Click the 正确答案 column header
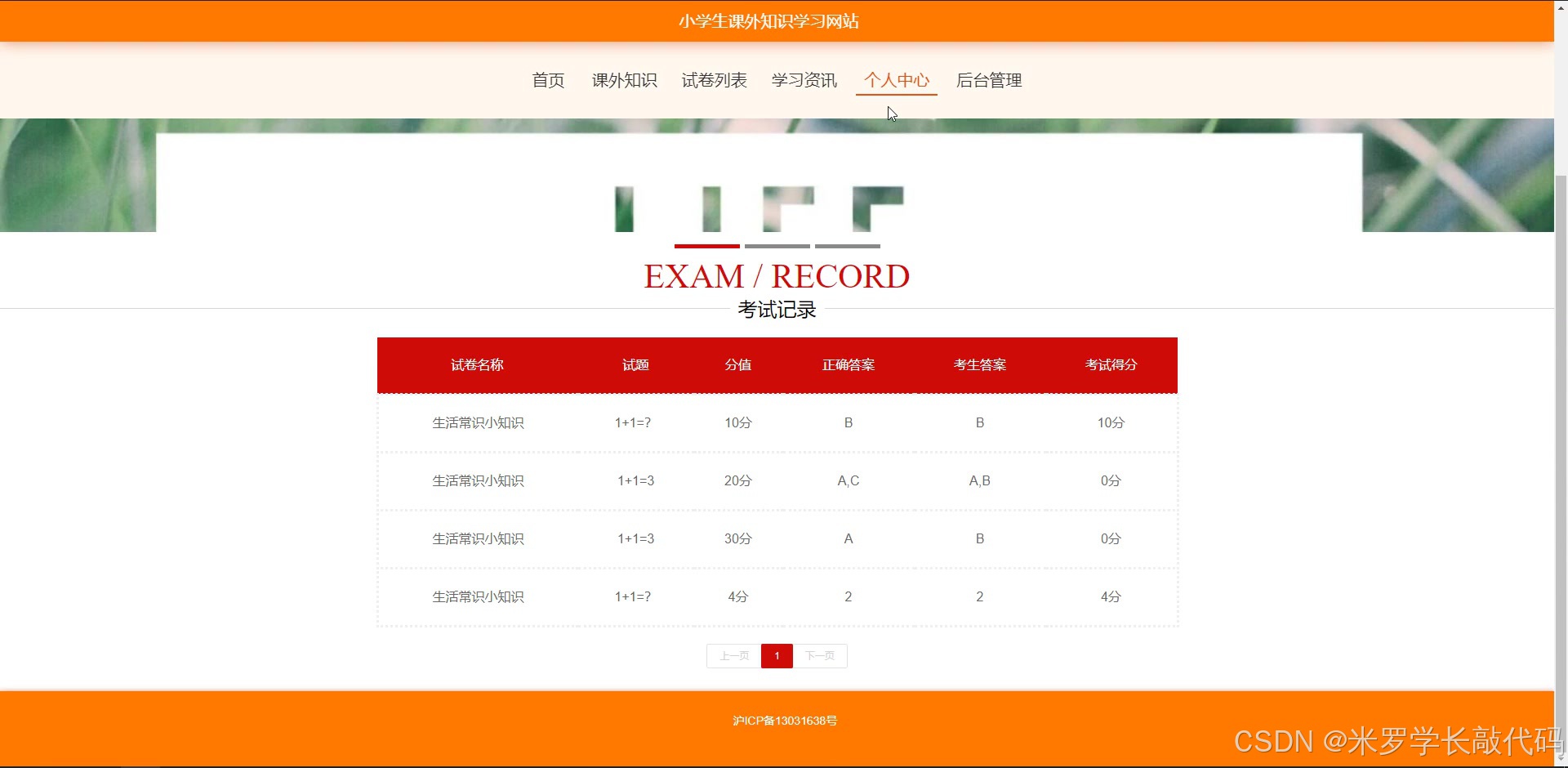Screen dimensions: 1568x768 (848, 365)
